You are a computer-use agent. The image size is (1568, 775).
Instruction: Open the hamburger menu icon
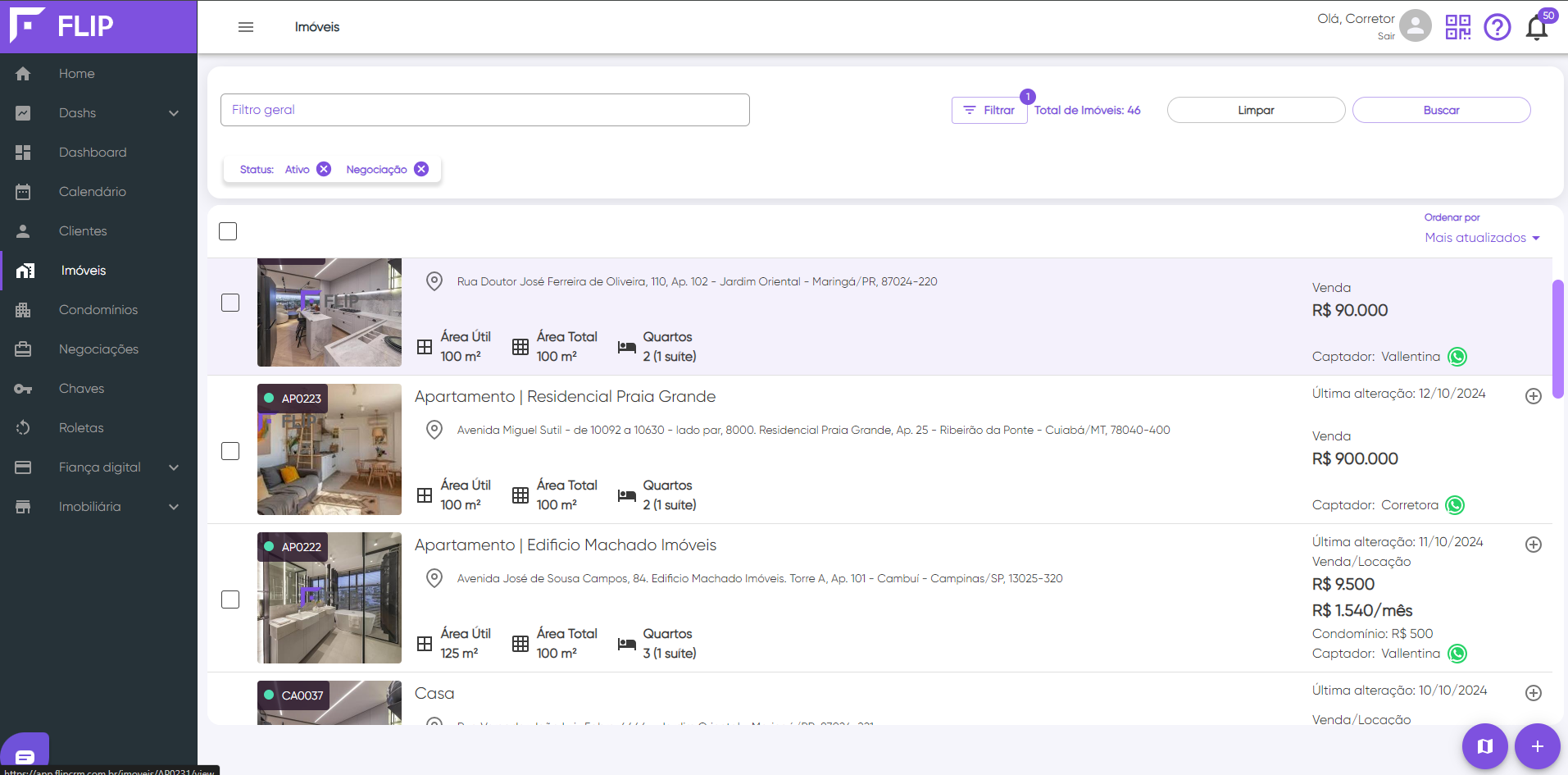[246, 27]
